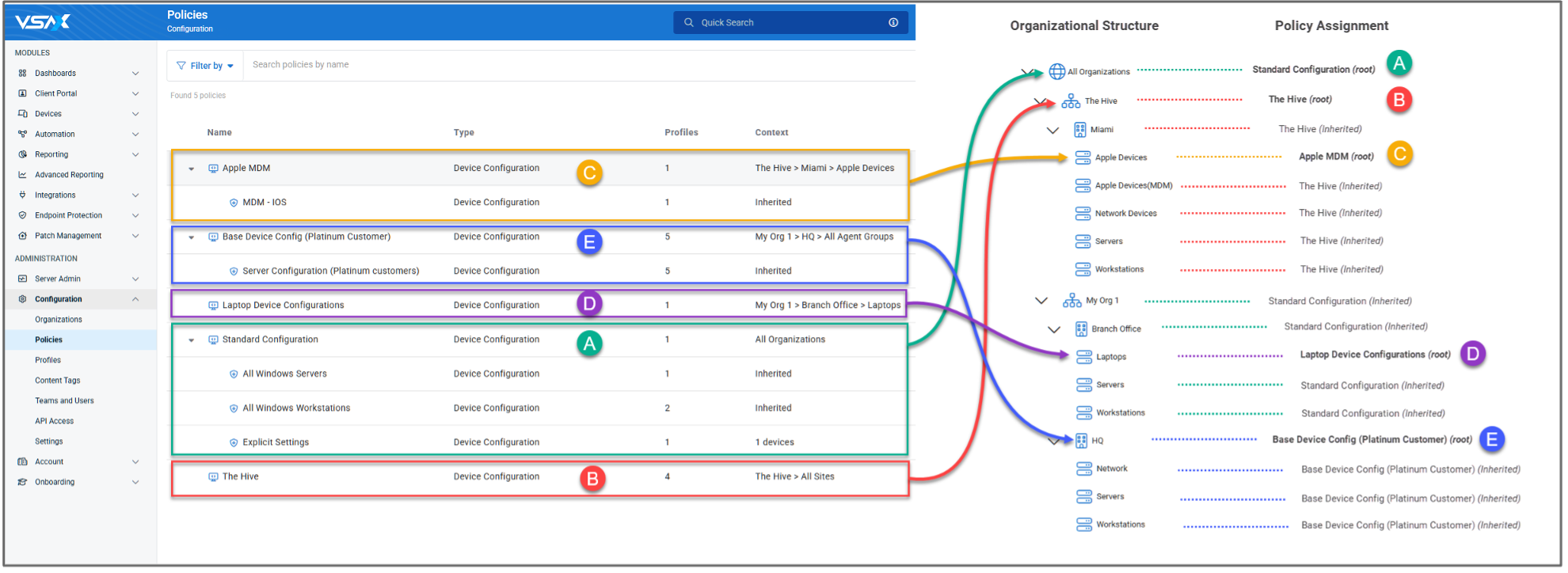Click the Devices module icon
The height and width of the screenshot is (573, 1568).
pos(22,114)
